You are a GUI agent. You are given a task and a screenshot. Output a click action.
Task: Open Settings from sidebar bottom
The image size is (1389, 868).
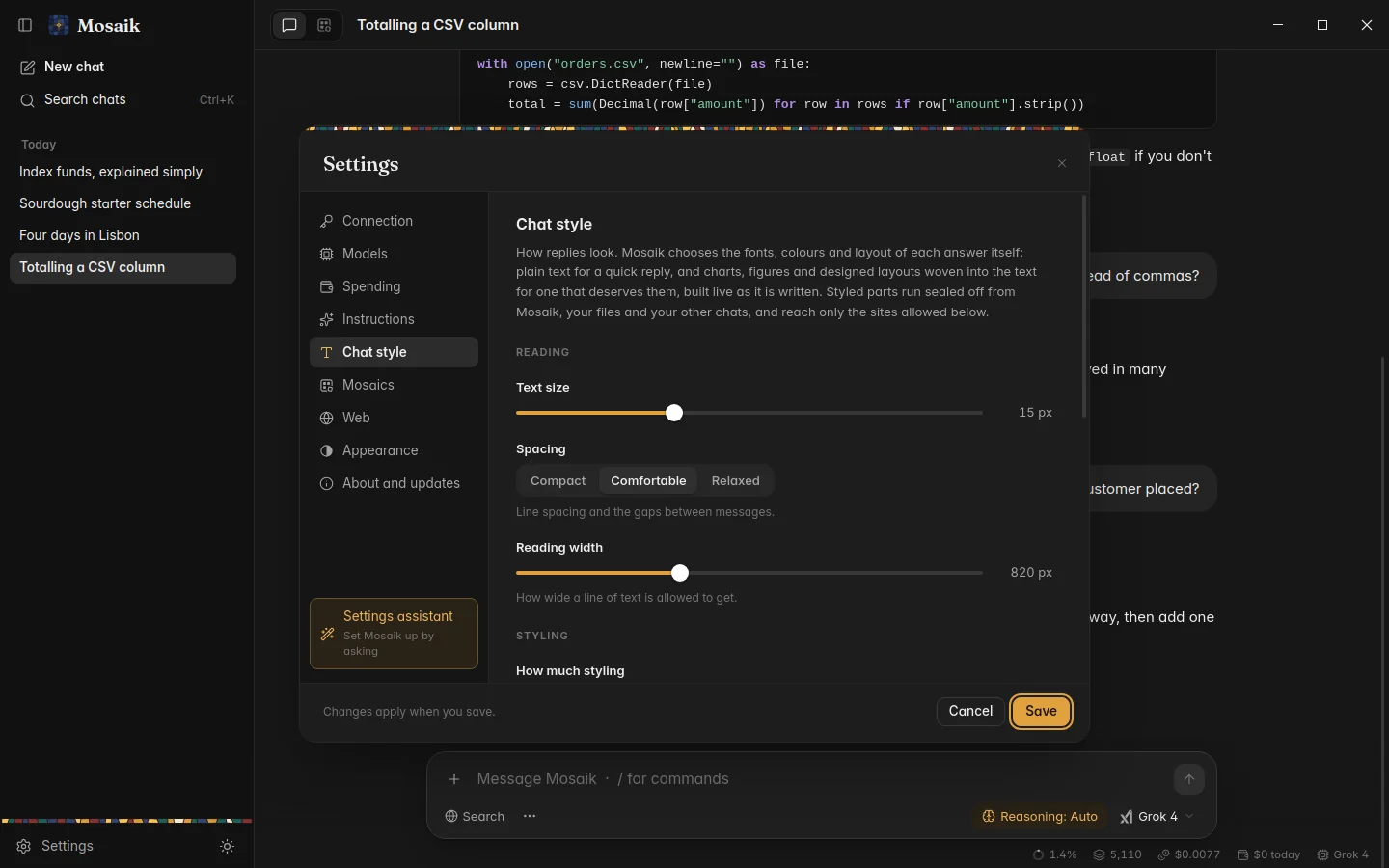[108, 846]
